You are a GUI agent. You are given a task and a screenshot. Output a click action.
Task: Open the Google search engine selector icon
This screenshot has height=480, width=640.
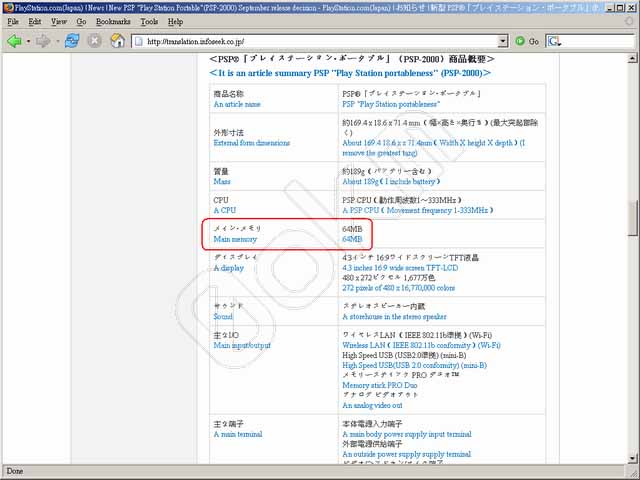point(554,41)
